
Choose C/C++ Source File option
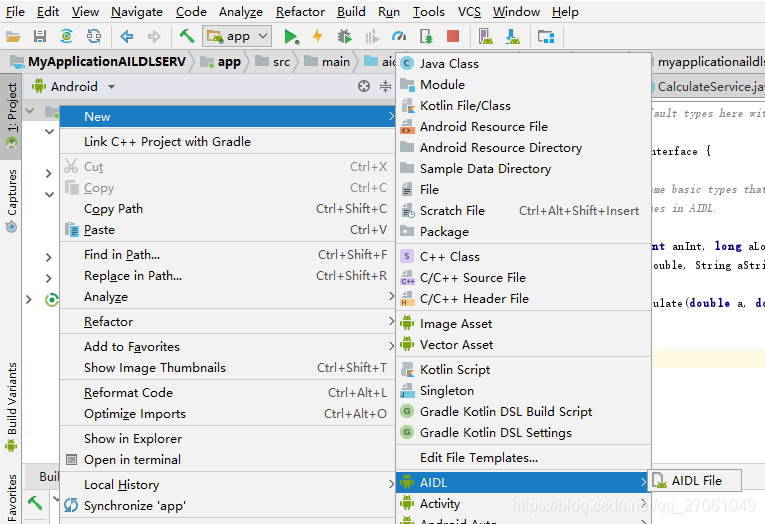523,278
